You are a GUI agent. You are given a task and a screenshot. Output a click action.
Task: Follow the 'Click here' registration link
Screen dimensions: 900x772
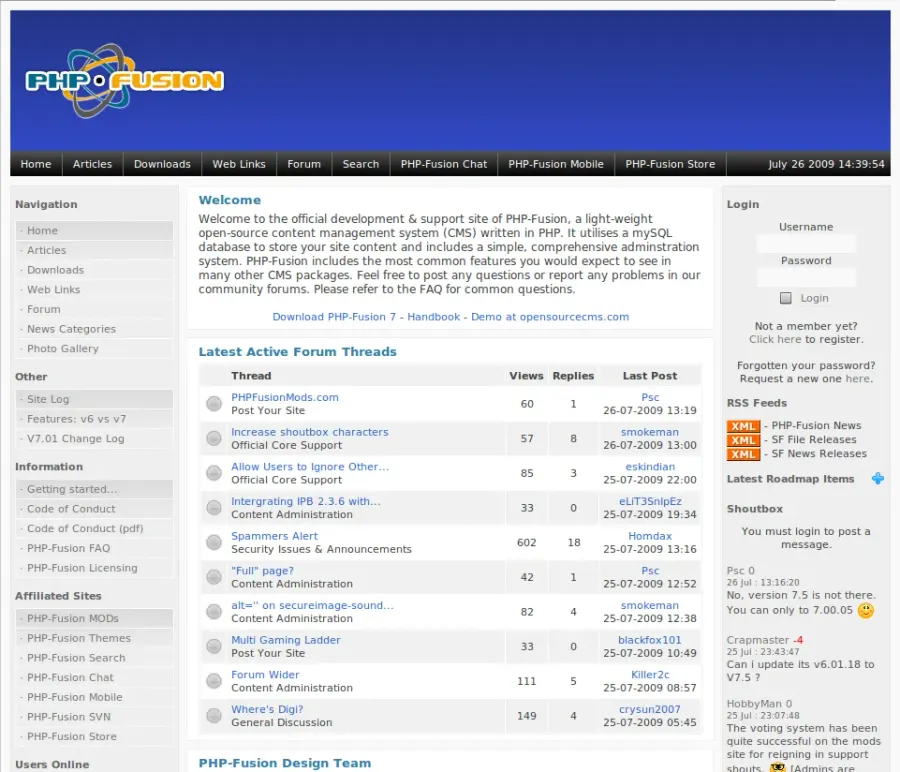point(775,339)
